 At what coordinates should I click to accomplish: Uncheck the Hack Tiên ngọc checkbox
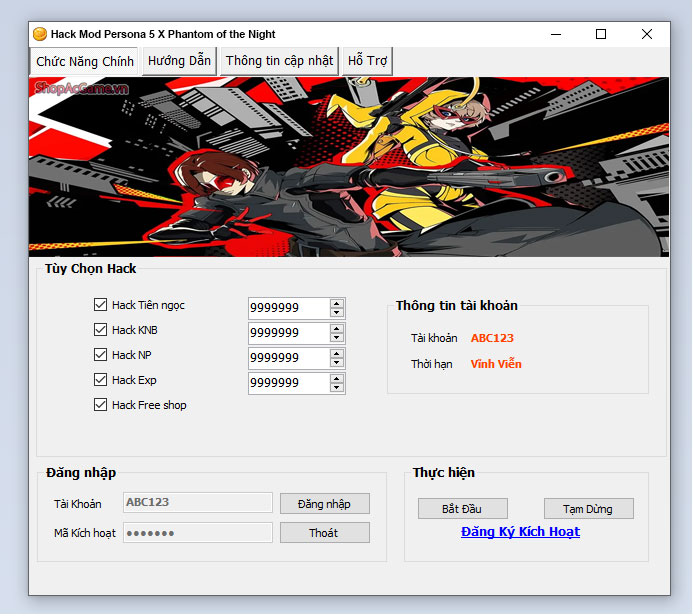click(x=100, y=305)
